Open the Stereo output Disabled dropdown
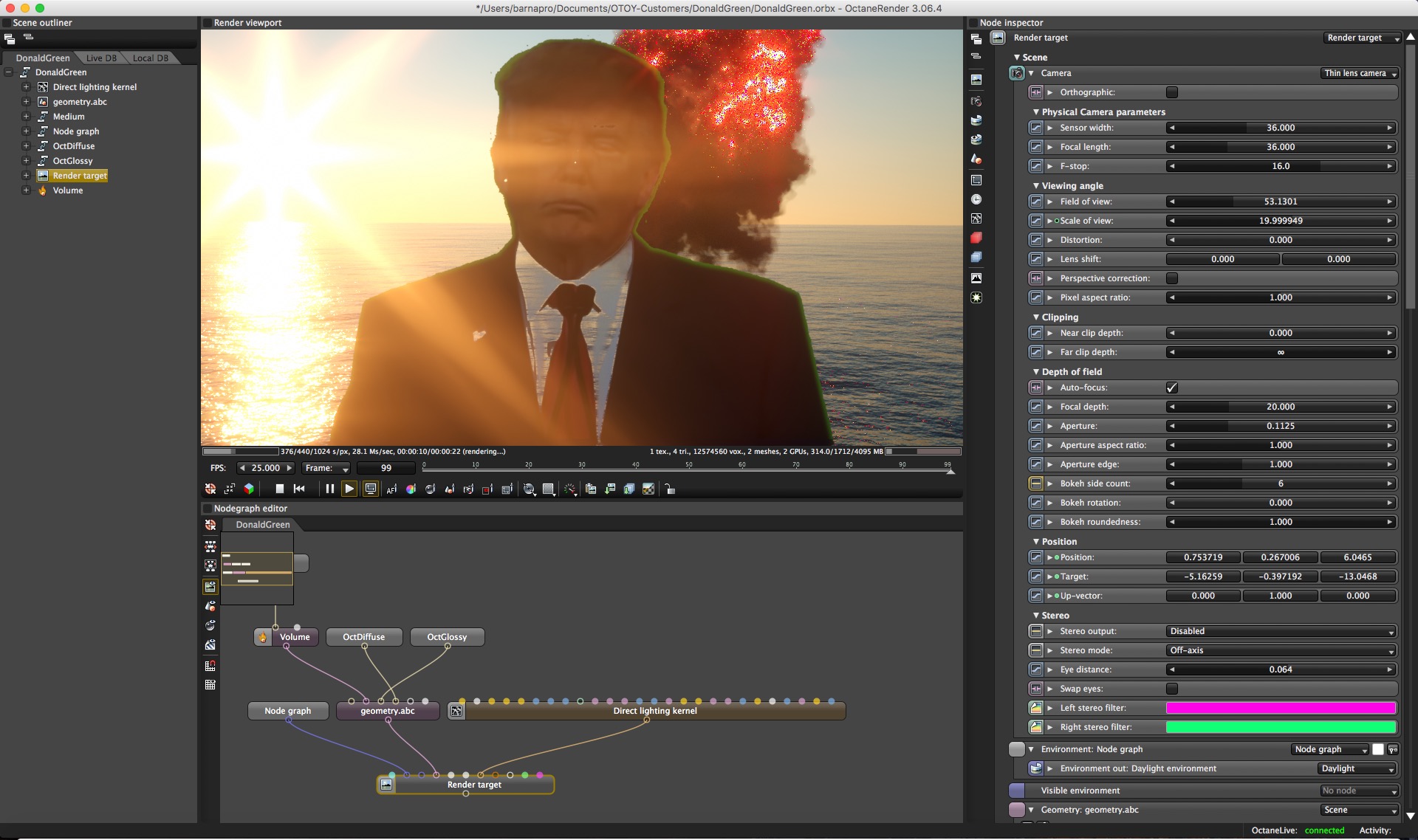1418x840 pixels. pyautogui.click(x=1281, y=631)
